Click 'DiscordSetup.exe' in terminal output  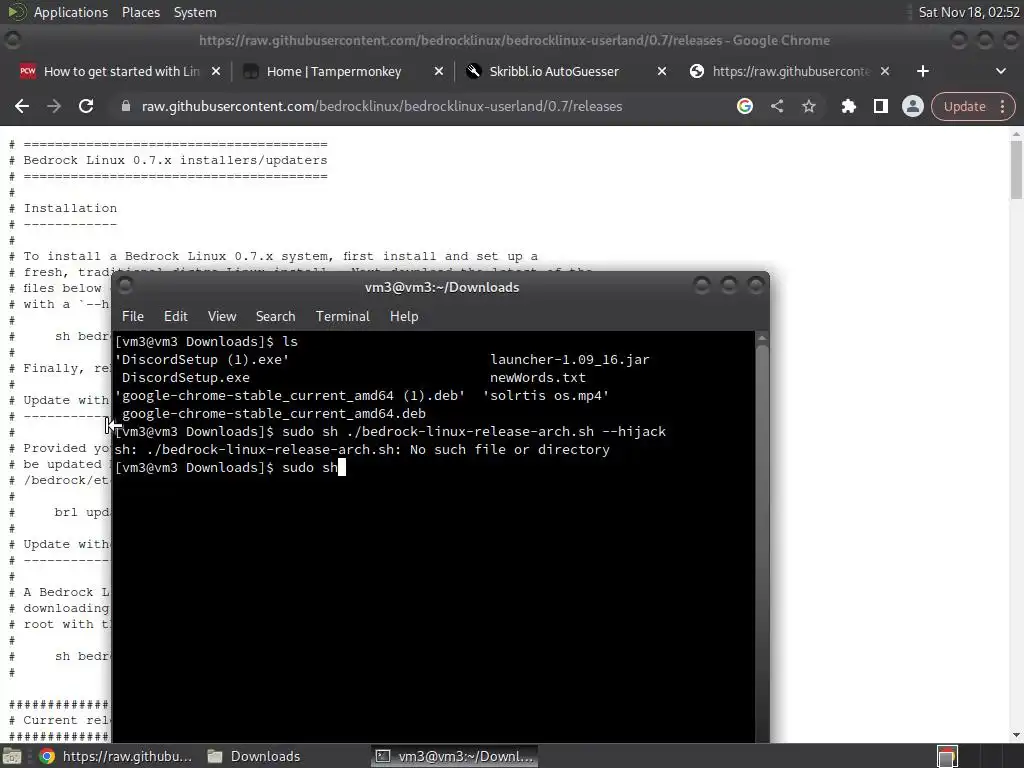pos(185,377)
